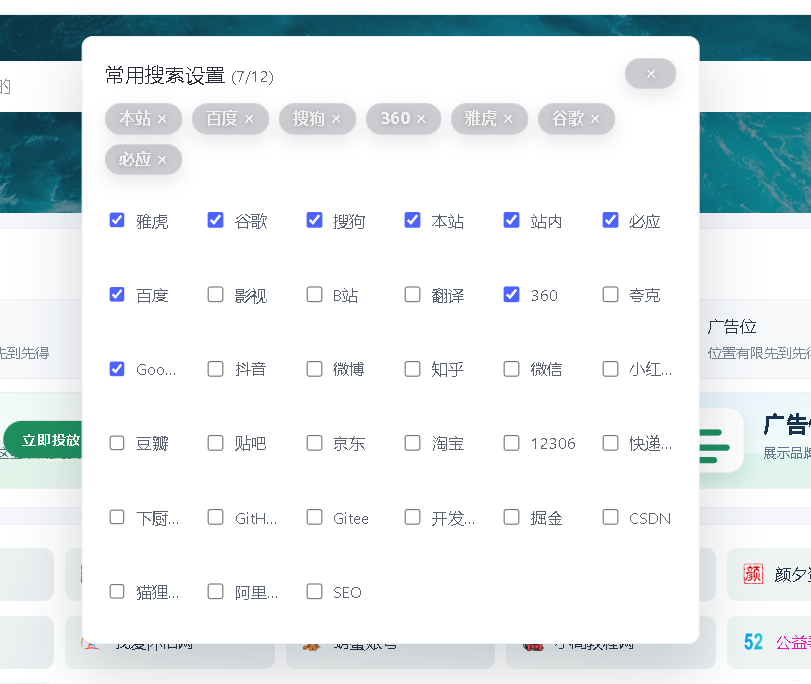Enable the 翻译 search checkbox
811x684 pixels.
tap(412, 294)
